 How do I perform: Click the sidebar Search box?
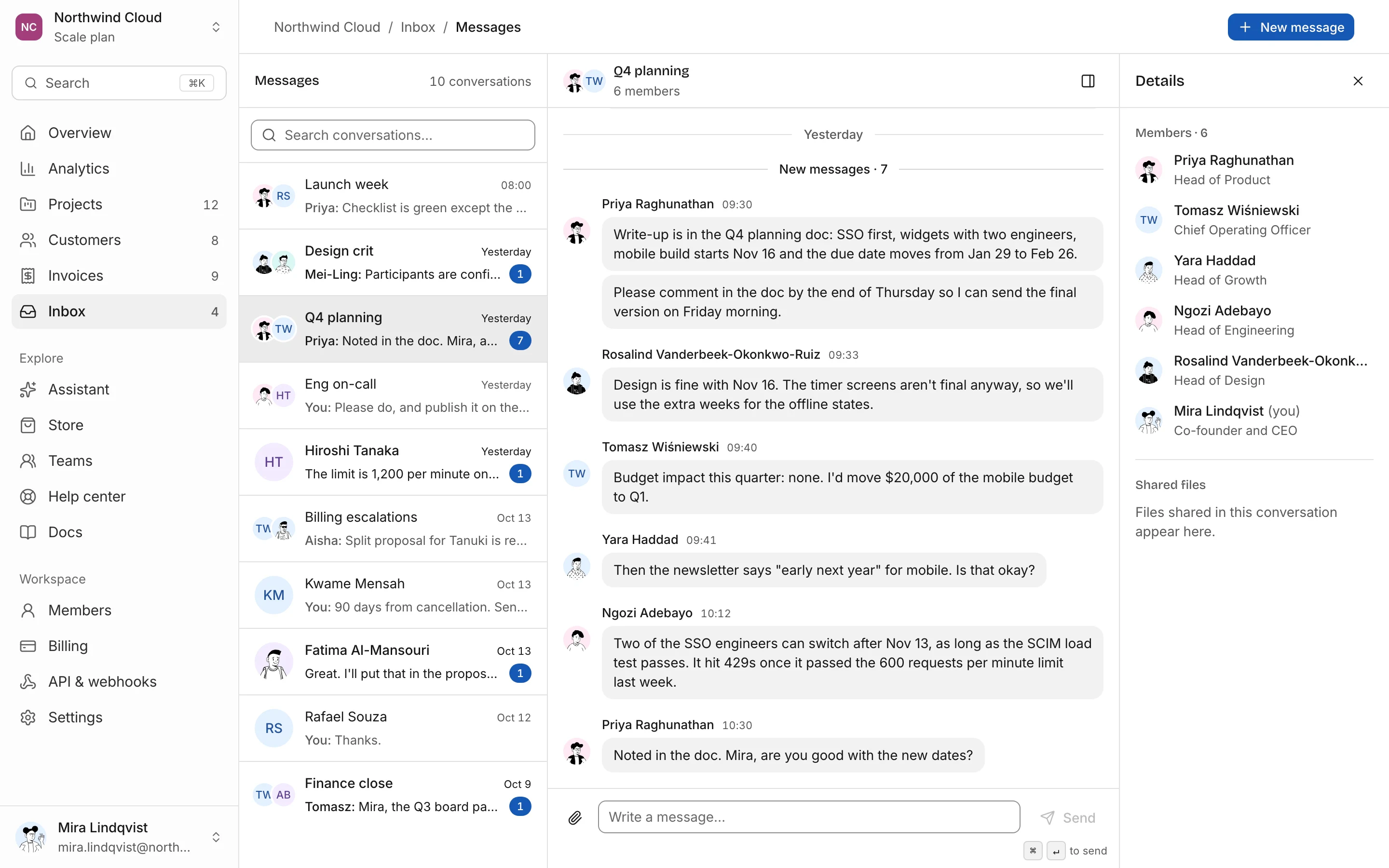(119, 82)
